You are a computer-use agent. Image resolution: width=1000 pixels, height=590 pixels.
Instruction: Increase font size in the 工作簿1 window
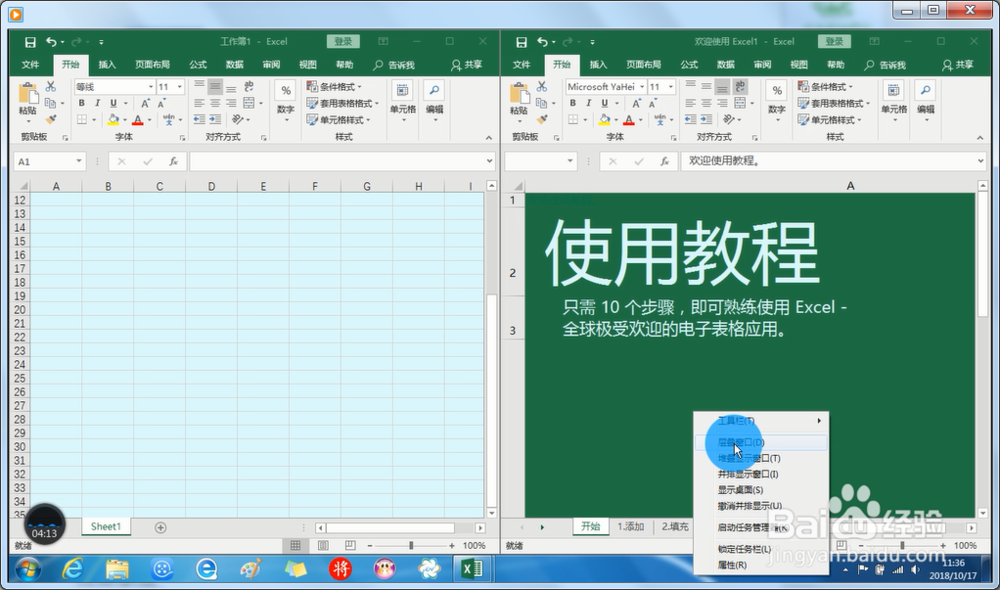145,103
